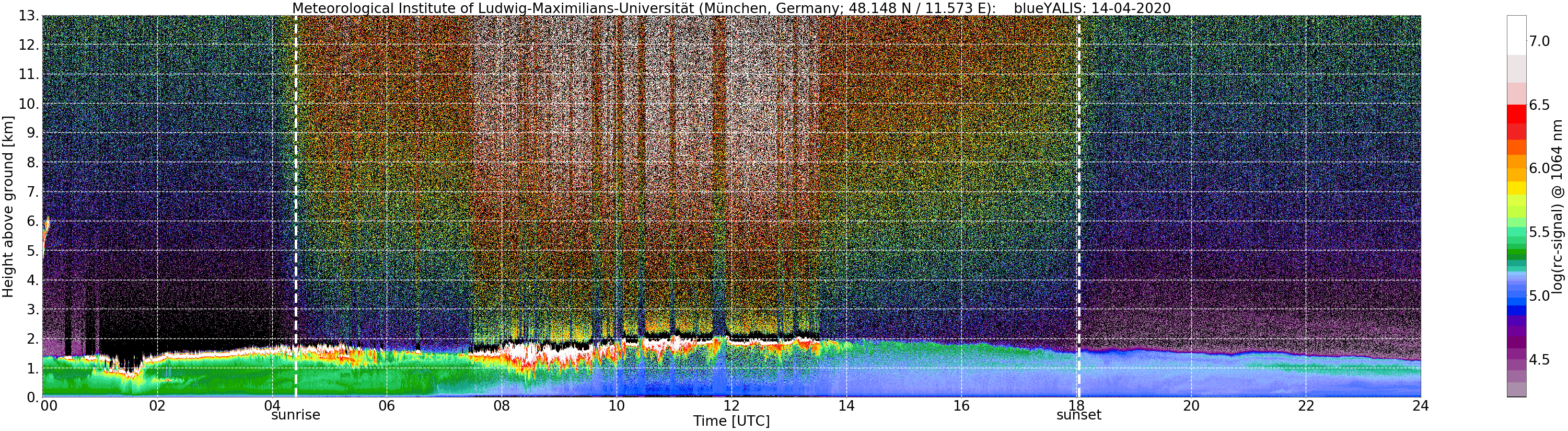Viewport: 1568px width, 431px height.
Task: Click the x-axis tick label '02'
Action: click(x=157, y=405)
